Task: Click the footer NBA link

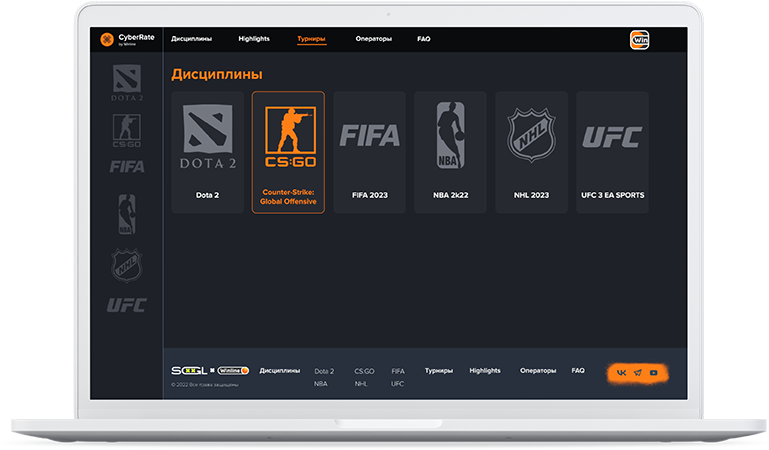Action: click(x=321, y=384)
